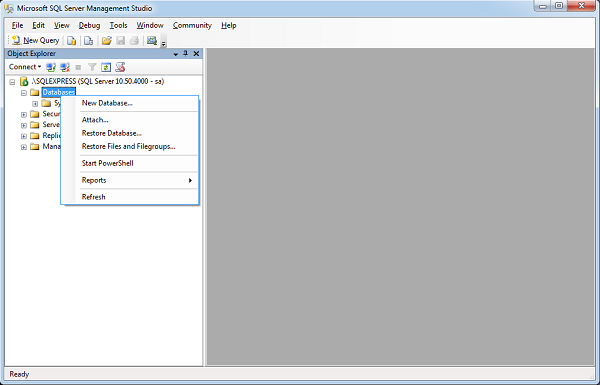Close the Object Explorer panel
Image resolution: width=600 pixels, height=385 pixels.
[x=196, y=54]
